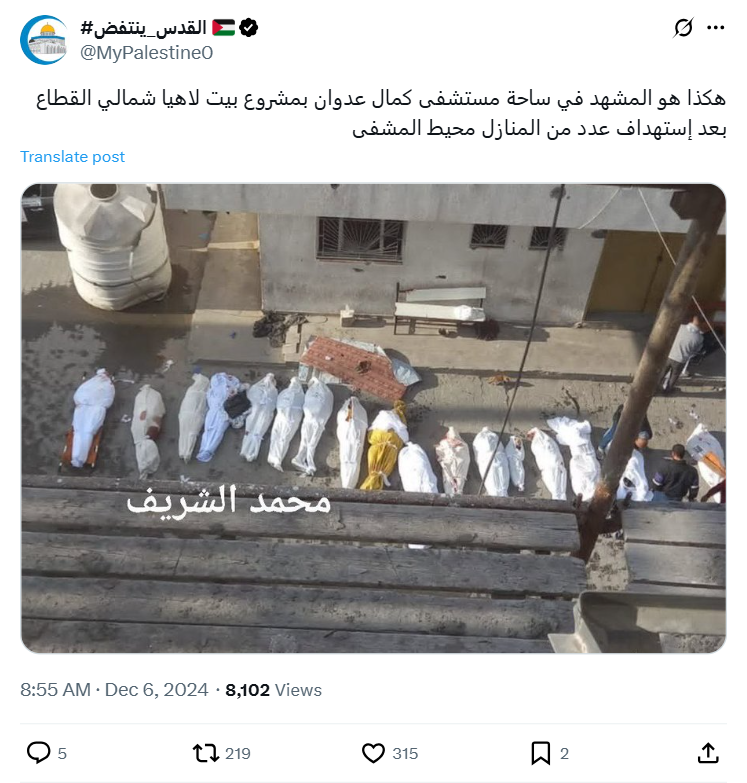Click the Grok slash-circle icon
The image size is (747, 783).
(683, 27)
